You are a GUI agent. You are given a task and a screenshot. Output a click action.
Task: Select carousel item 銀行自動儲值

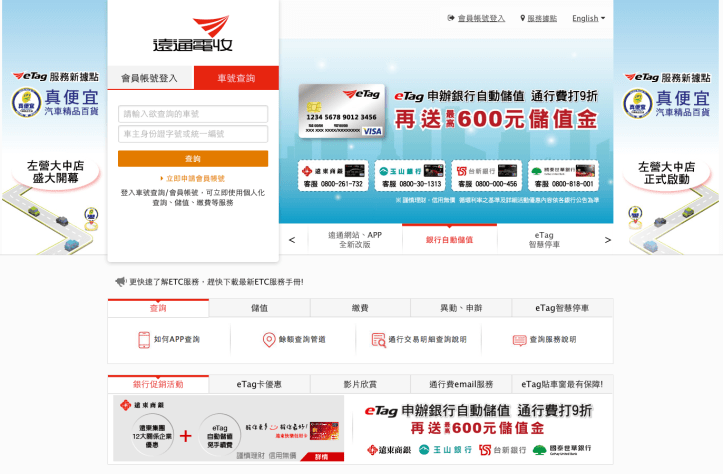click(x=450, y=239)
